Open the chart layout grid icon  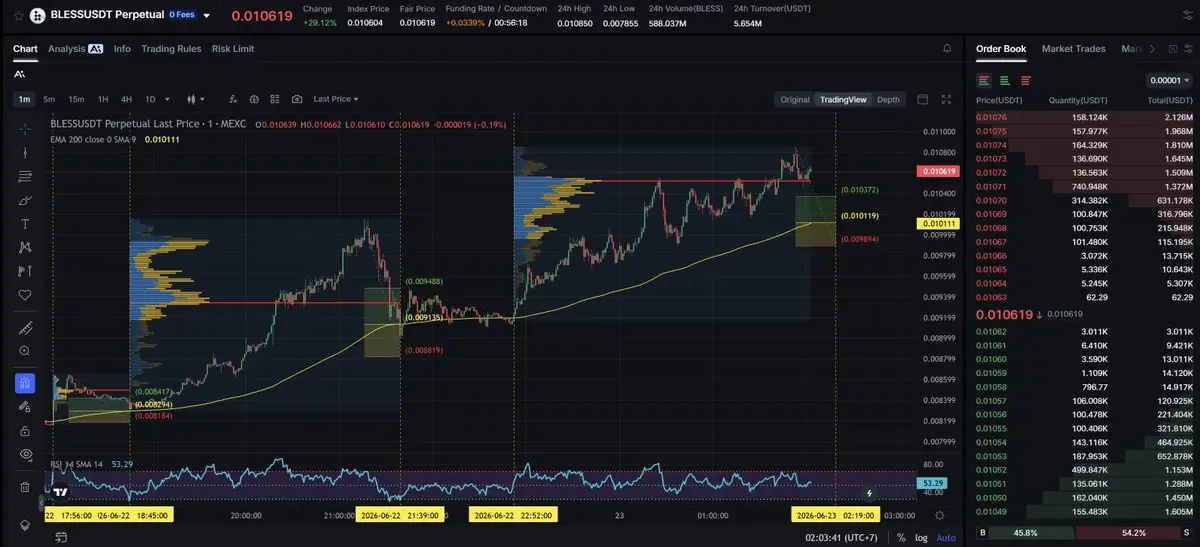click(275, 99)
